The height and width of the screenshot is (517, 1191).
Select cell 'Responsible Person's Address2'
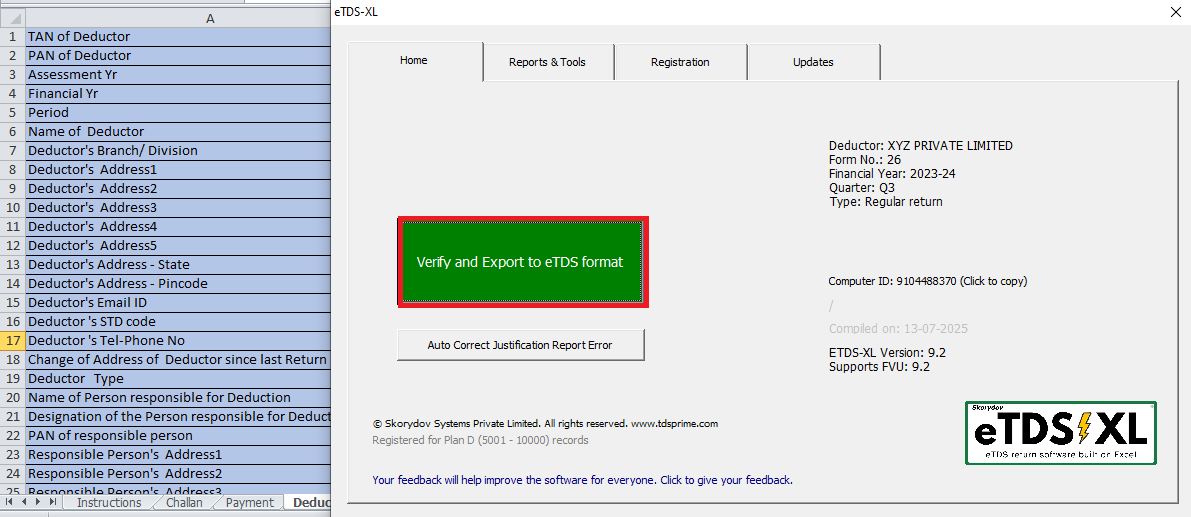[178, 474]
